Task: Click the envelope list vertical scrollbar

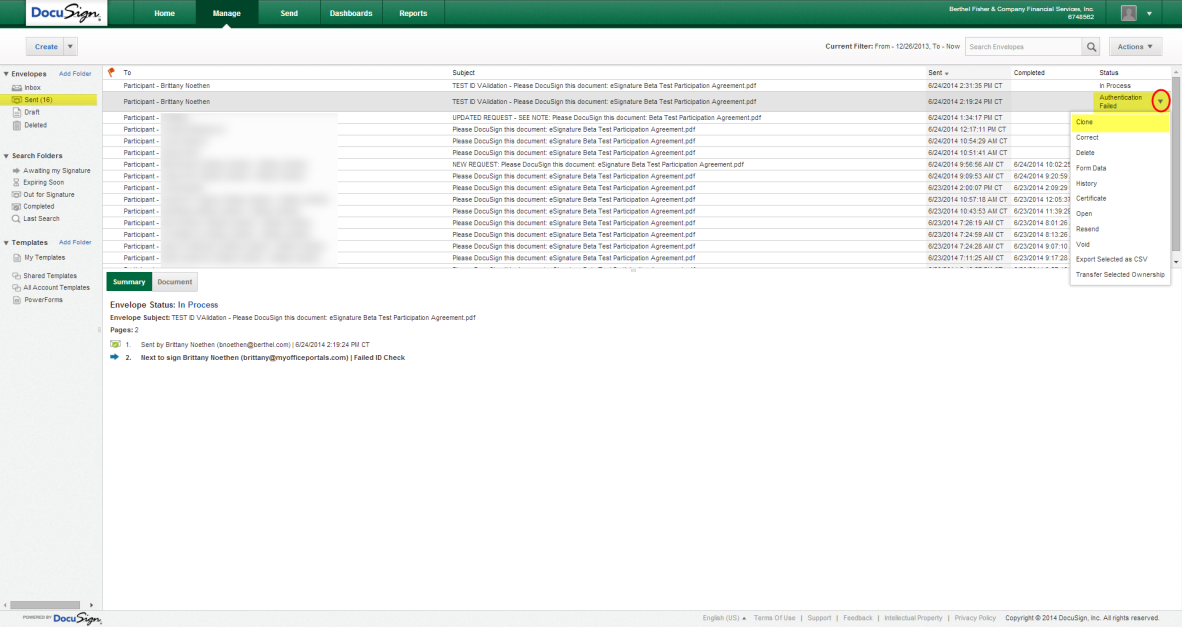Action: coord(1176,166)
